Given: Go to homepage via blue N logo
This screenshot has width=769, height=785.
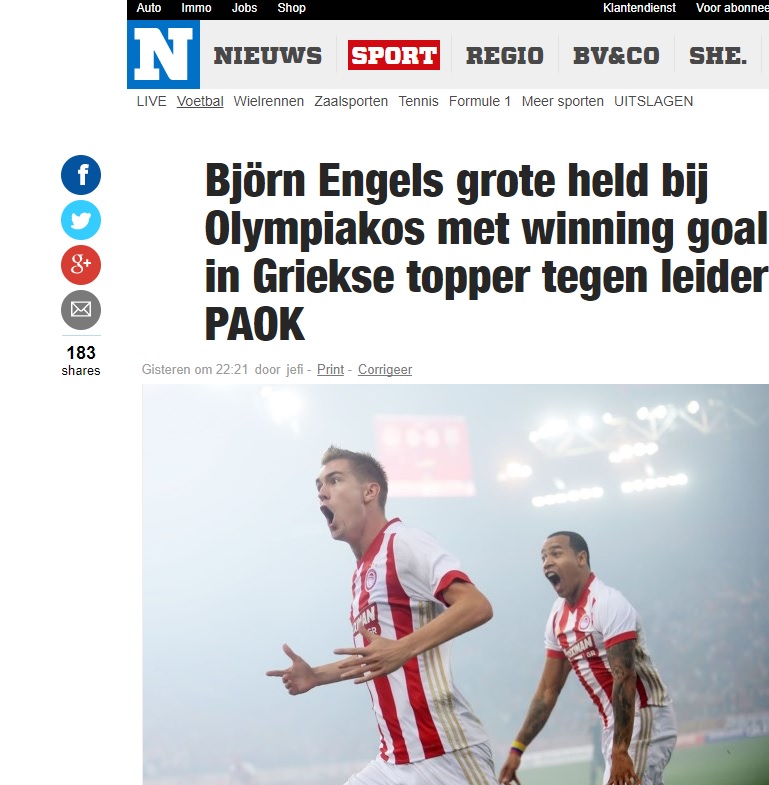Looking at the screenshot, I should coord(163,55).
